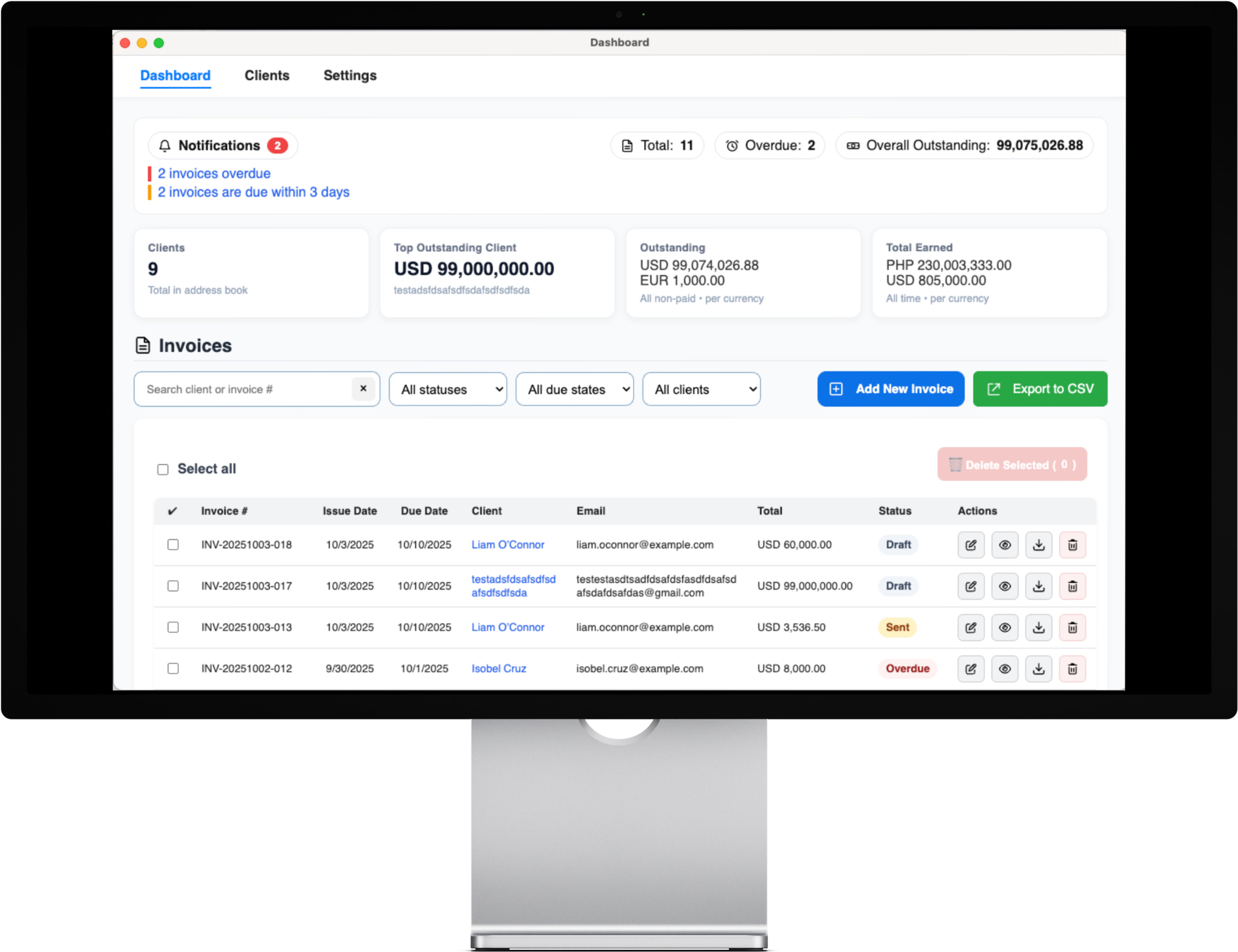
Task: Delete invoice INV-20251002-012 via trash icon
Action: (x=1072, y=669)
